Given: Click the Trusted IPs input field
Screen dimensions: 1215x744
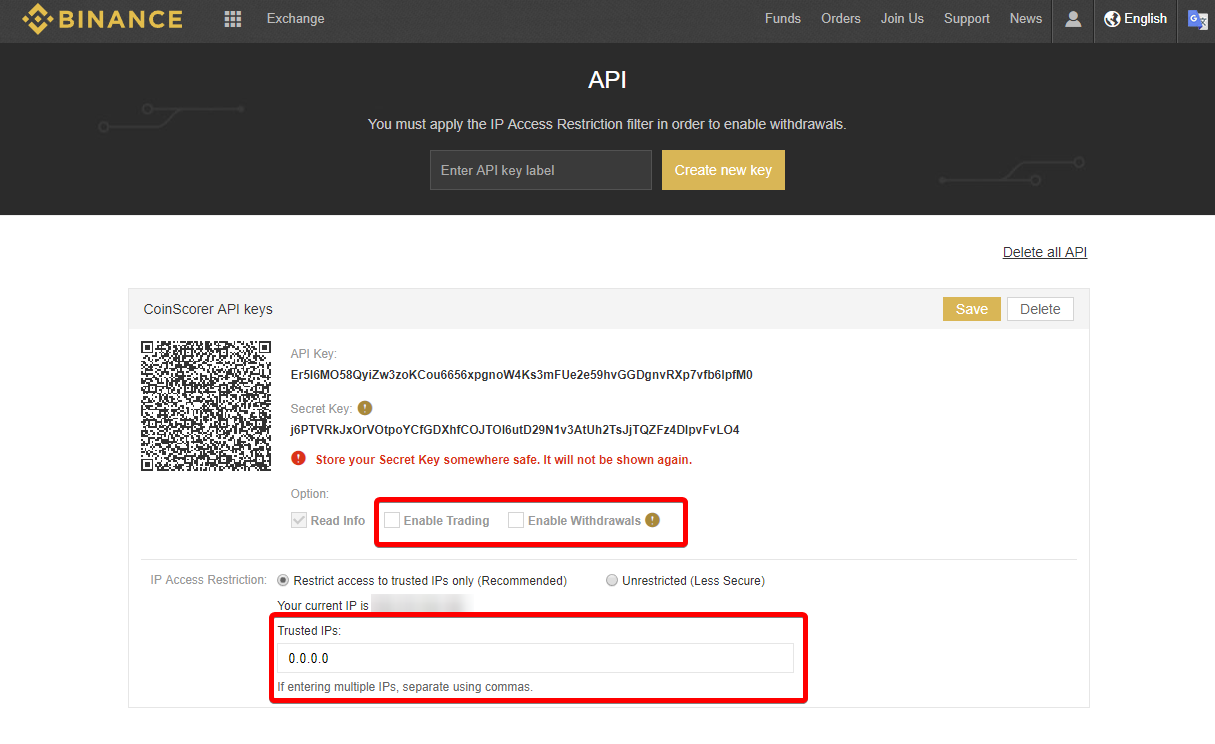Looking at the screenshot, I should coord(535,658).
